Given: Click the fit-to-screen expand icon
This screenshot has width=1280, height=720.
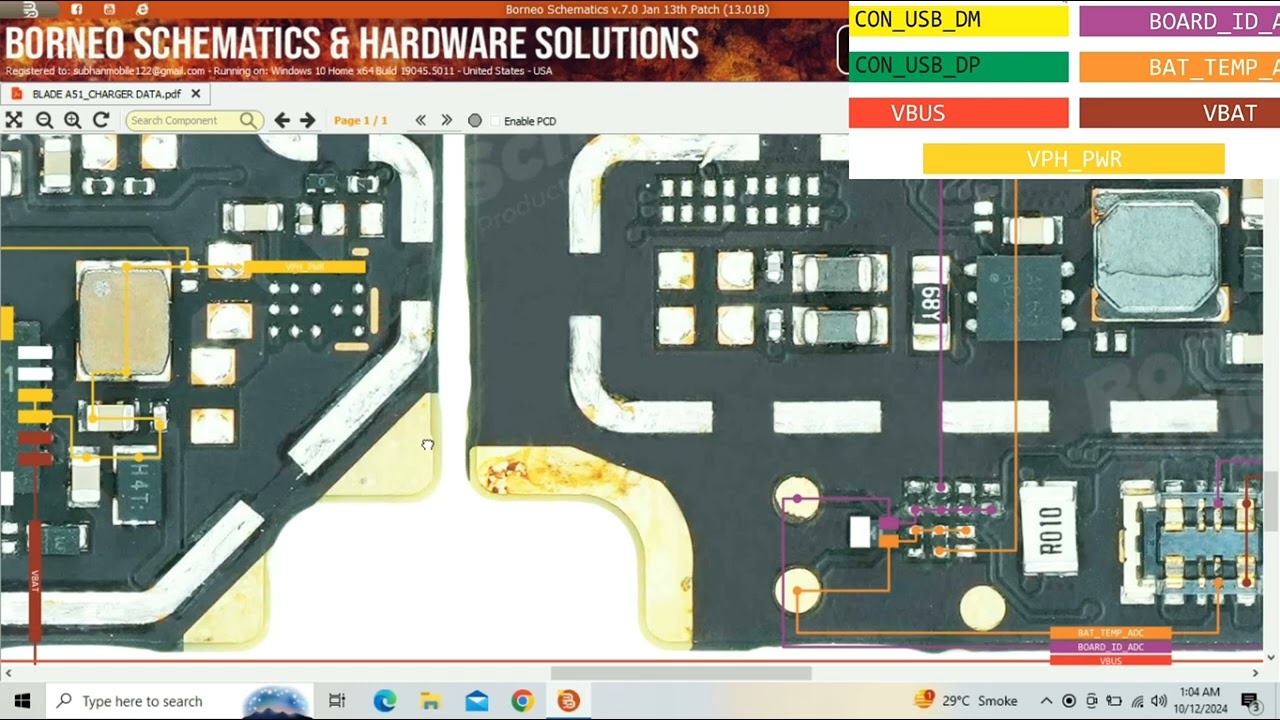Looking at the screenshot, I should click(x=14, y=120).
